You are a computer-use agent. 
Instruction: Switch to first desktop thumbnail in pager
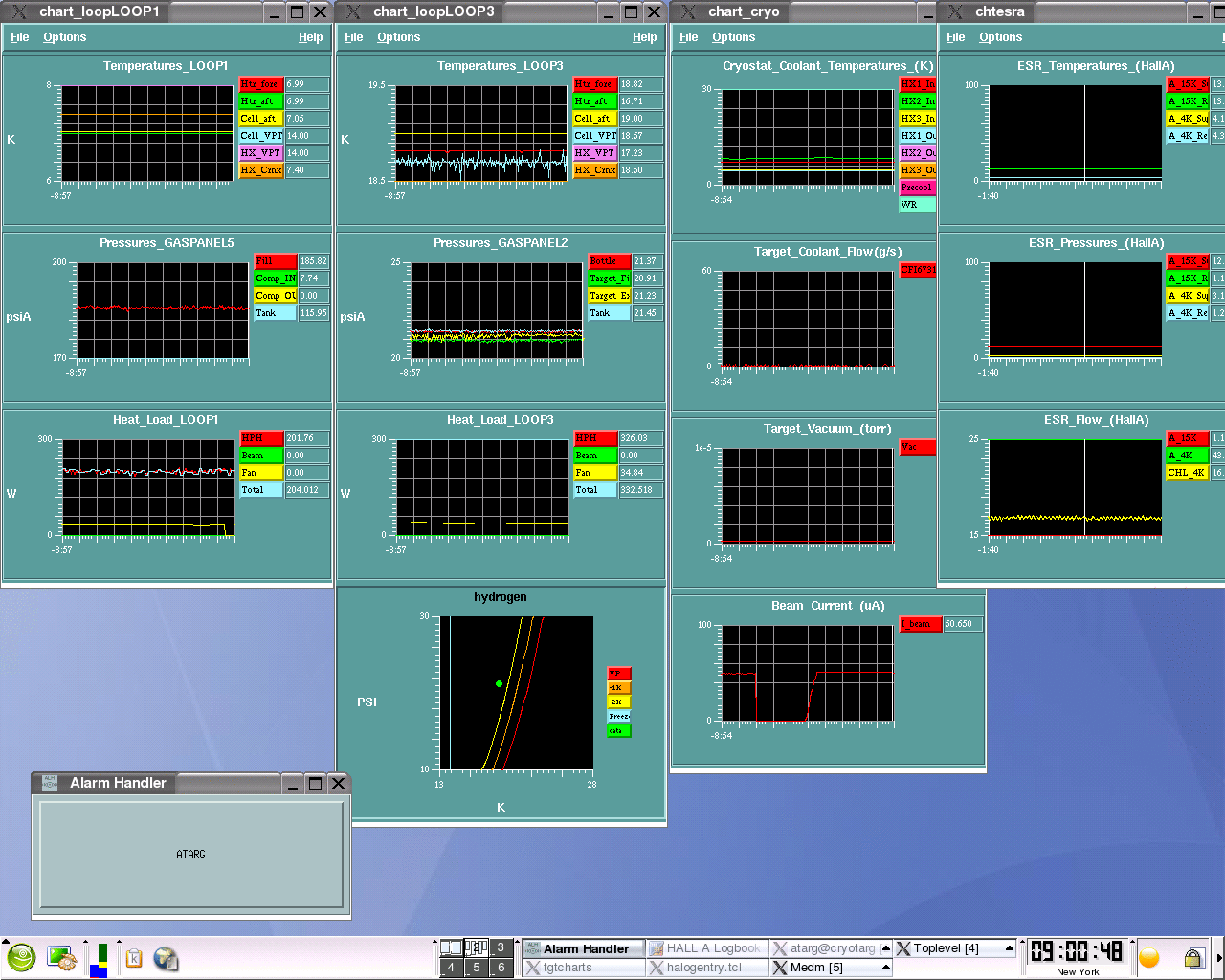pyautogui.click(x=451, y=947)
